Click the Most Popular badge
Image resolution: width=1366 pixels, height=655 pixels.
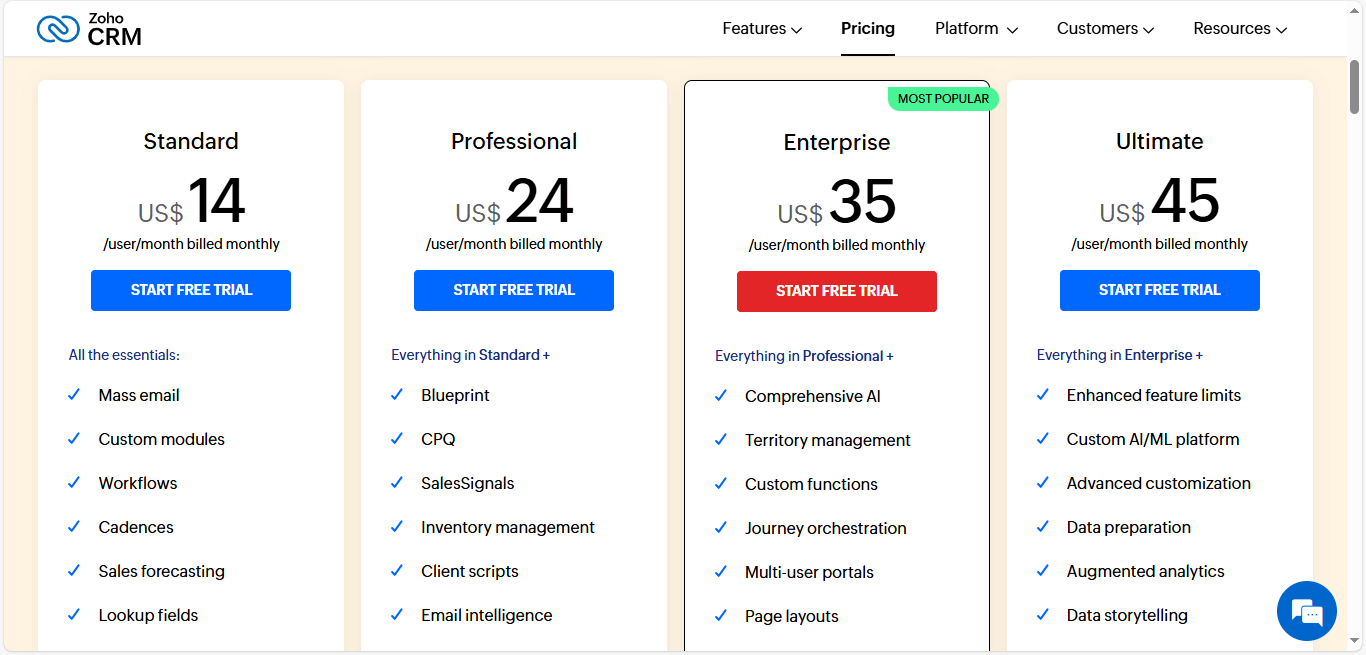[943, 99]
